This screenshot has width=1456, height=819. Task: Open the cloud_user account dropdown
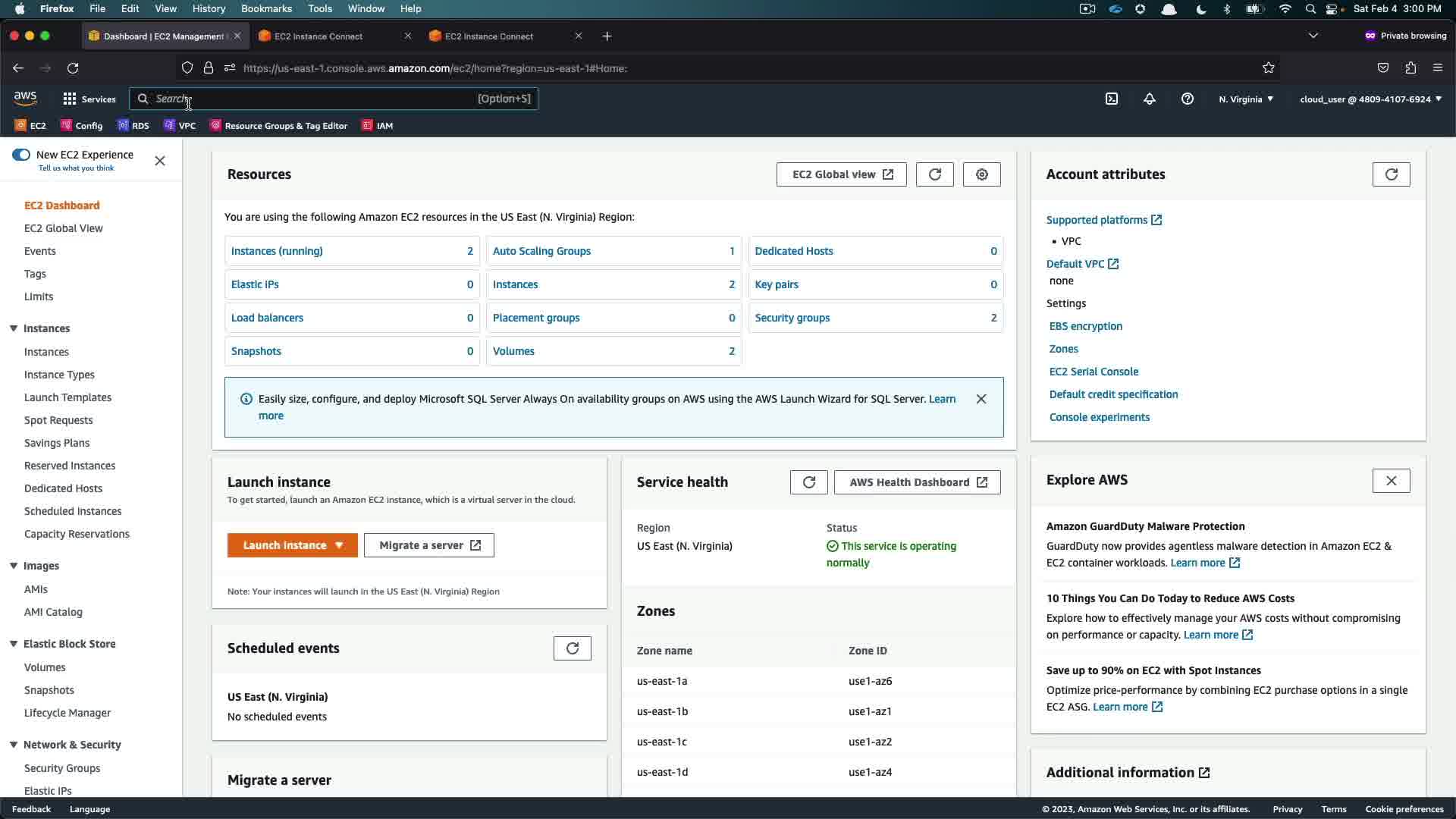coord(1370,99)
